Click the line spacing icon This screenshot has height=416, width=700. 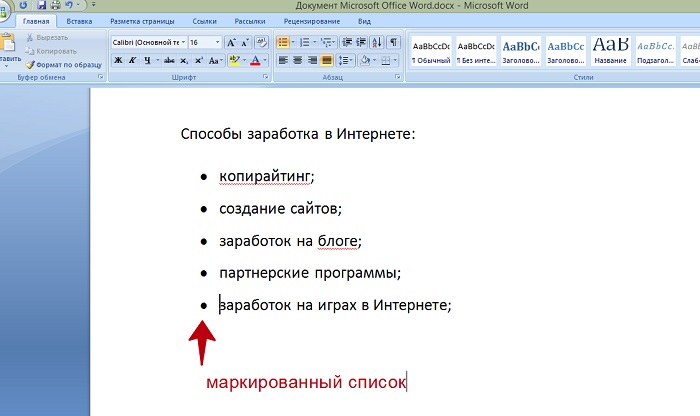[x=344, y=60]
